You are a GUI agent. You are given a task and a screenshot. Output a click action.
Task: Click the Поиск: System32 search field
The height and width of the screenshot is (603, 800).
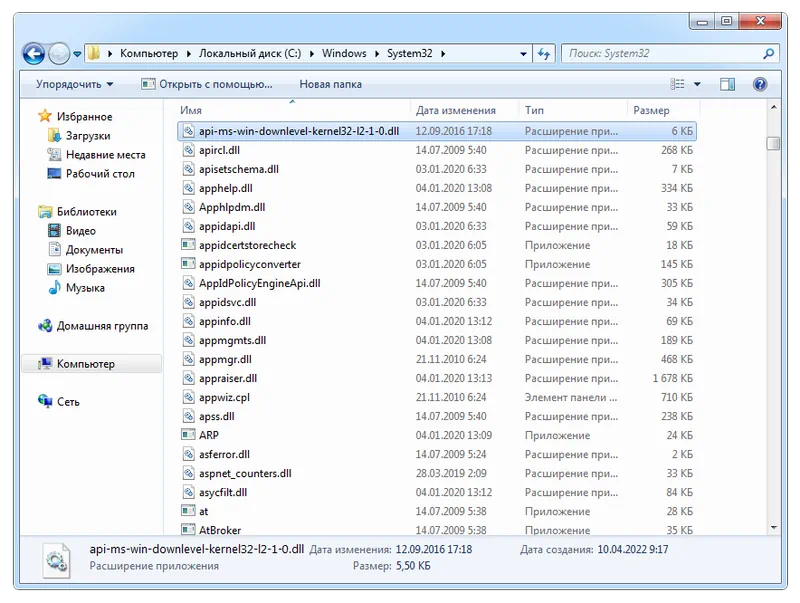[660, 54]
